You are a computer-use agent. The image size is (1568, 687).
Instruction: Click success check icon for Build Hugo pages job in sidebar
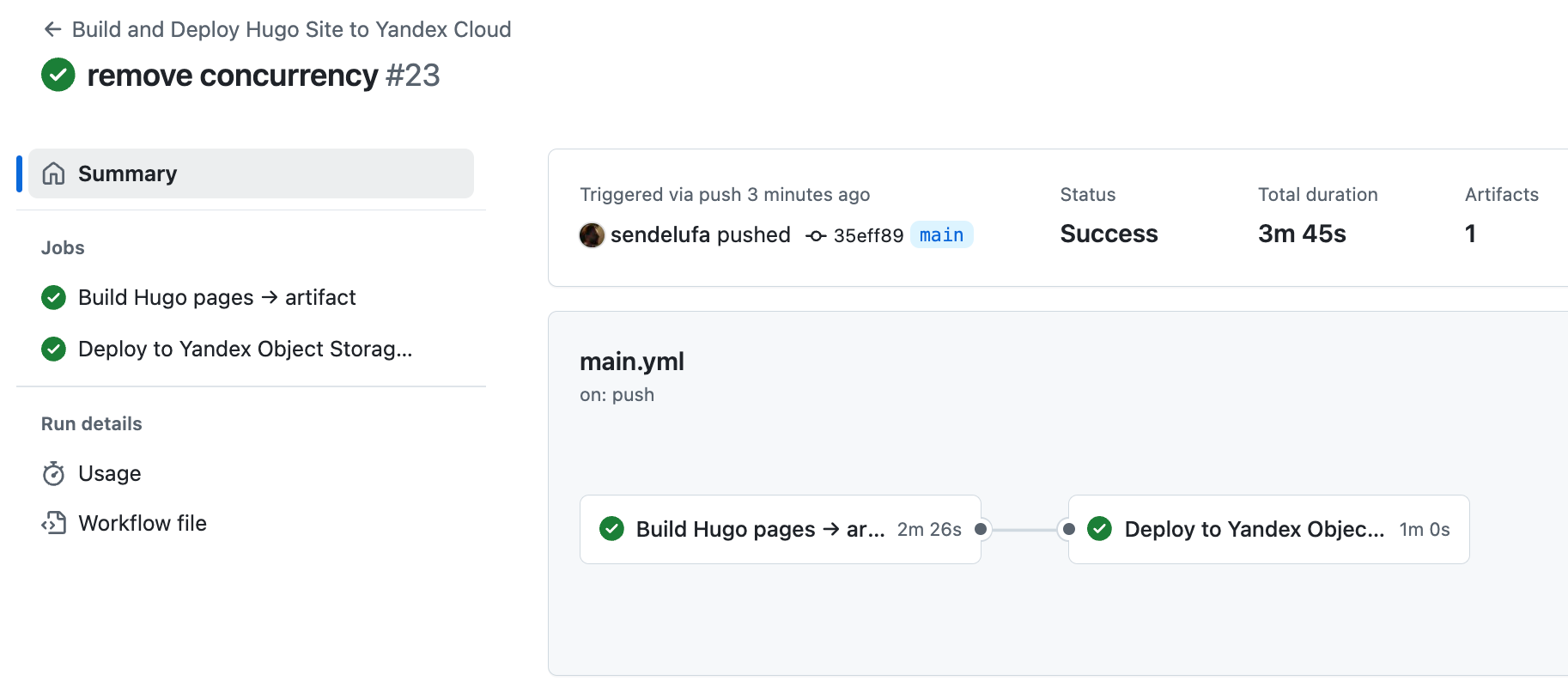point(53,297)
